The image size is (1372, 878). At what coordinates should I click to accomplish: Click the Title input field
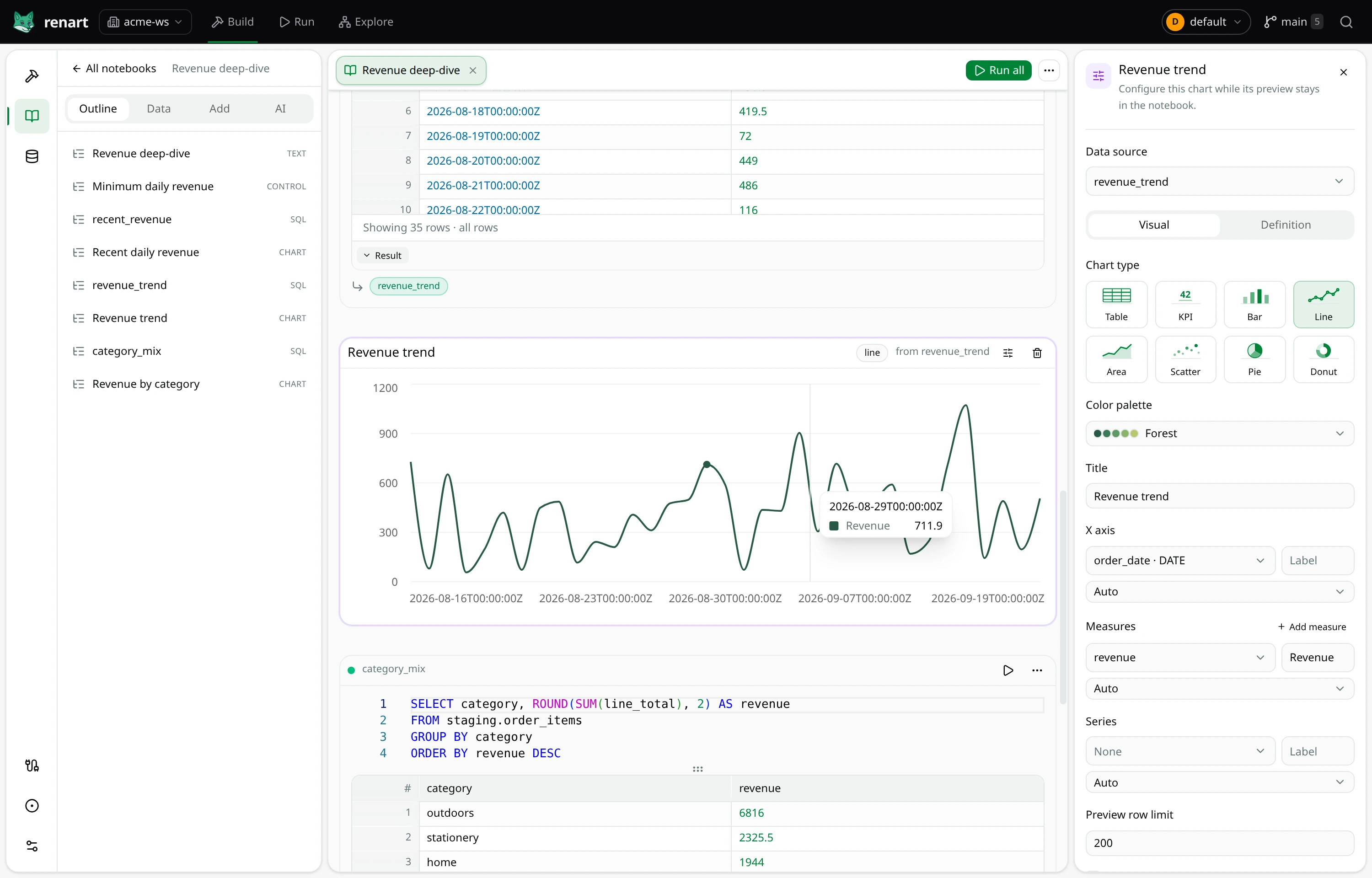pyautogui.click(x=1219, y=496)
